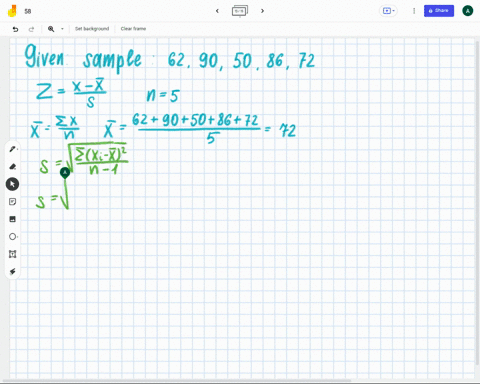The width and height of the screenshot is (480, 384).
Task: Add a text box
Action: (12, 254)
